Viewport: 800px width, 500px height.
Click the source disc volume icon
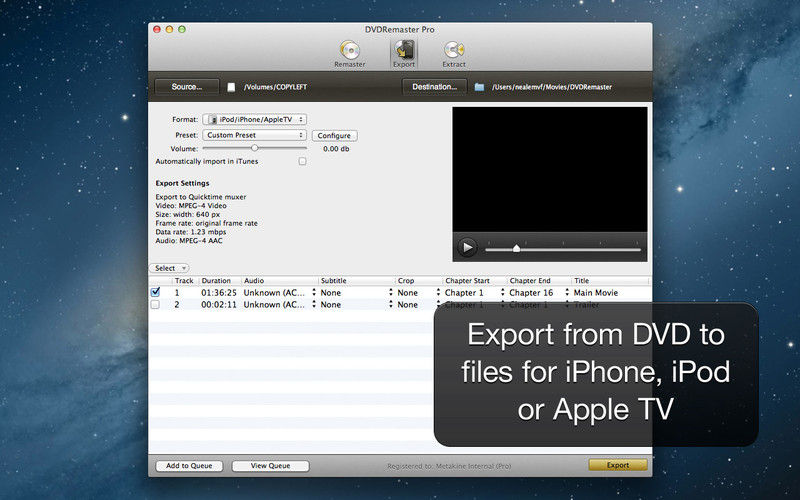click(x=231, y=87)
